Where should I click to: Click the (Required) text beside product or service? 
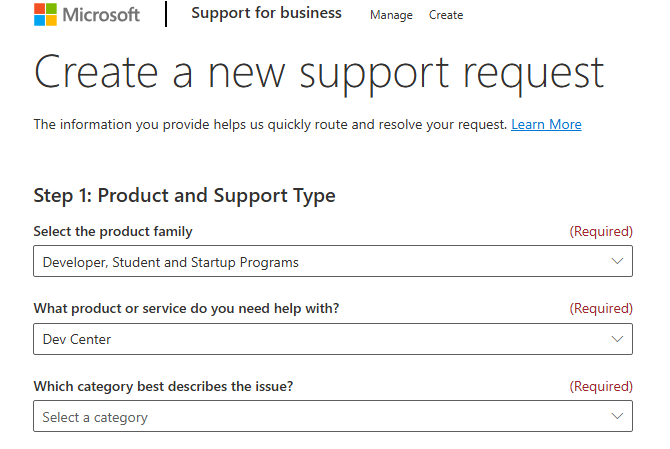[x=601, y=308]
